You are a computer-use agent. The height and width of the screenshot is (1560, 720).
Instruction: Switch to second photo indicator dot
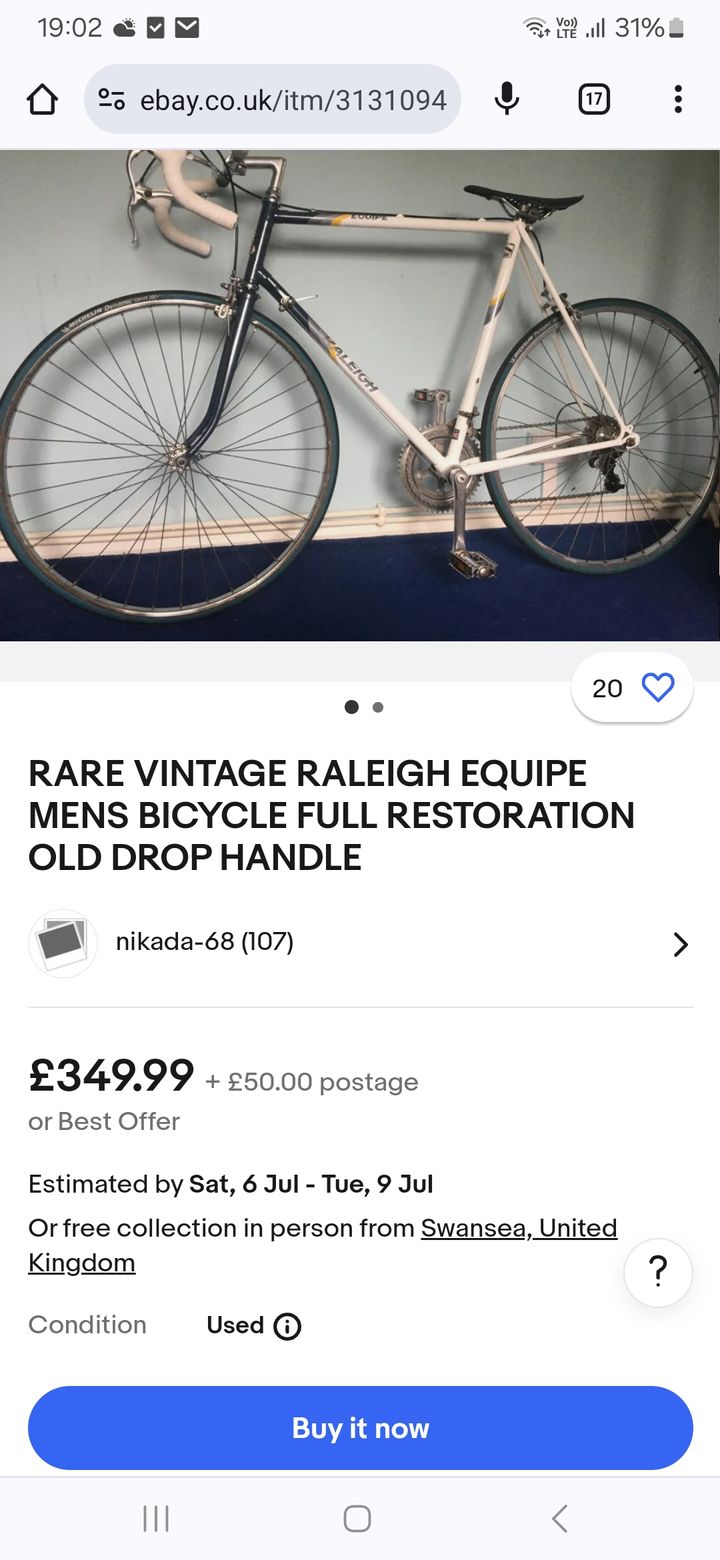[x=378, y=707]
